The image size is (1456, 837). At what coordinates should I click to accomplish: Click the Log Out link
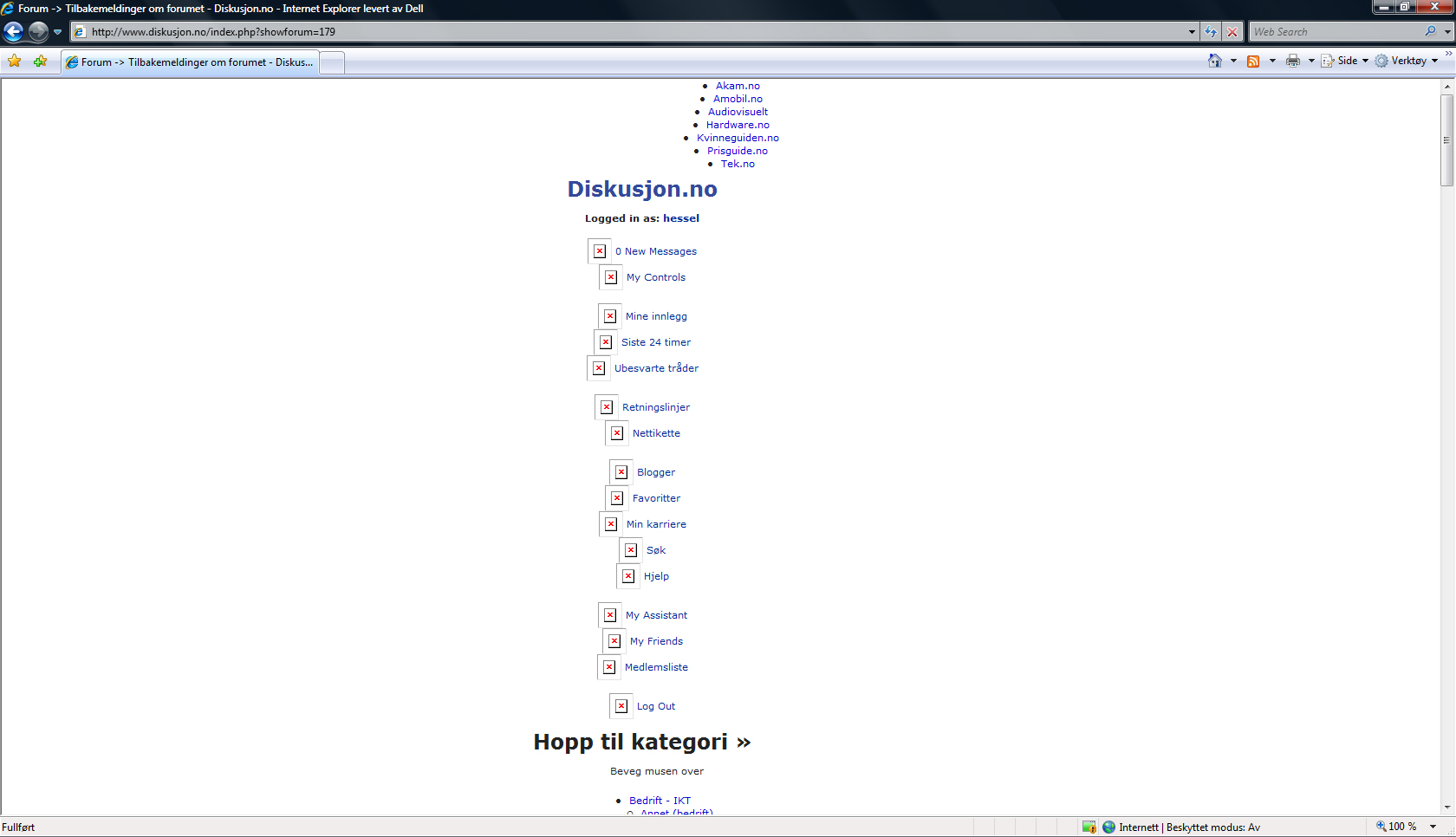[656, 706]
